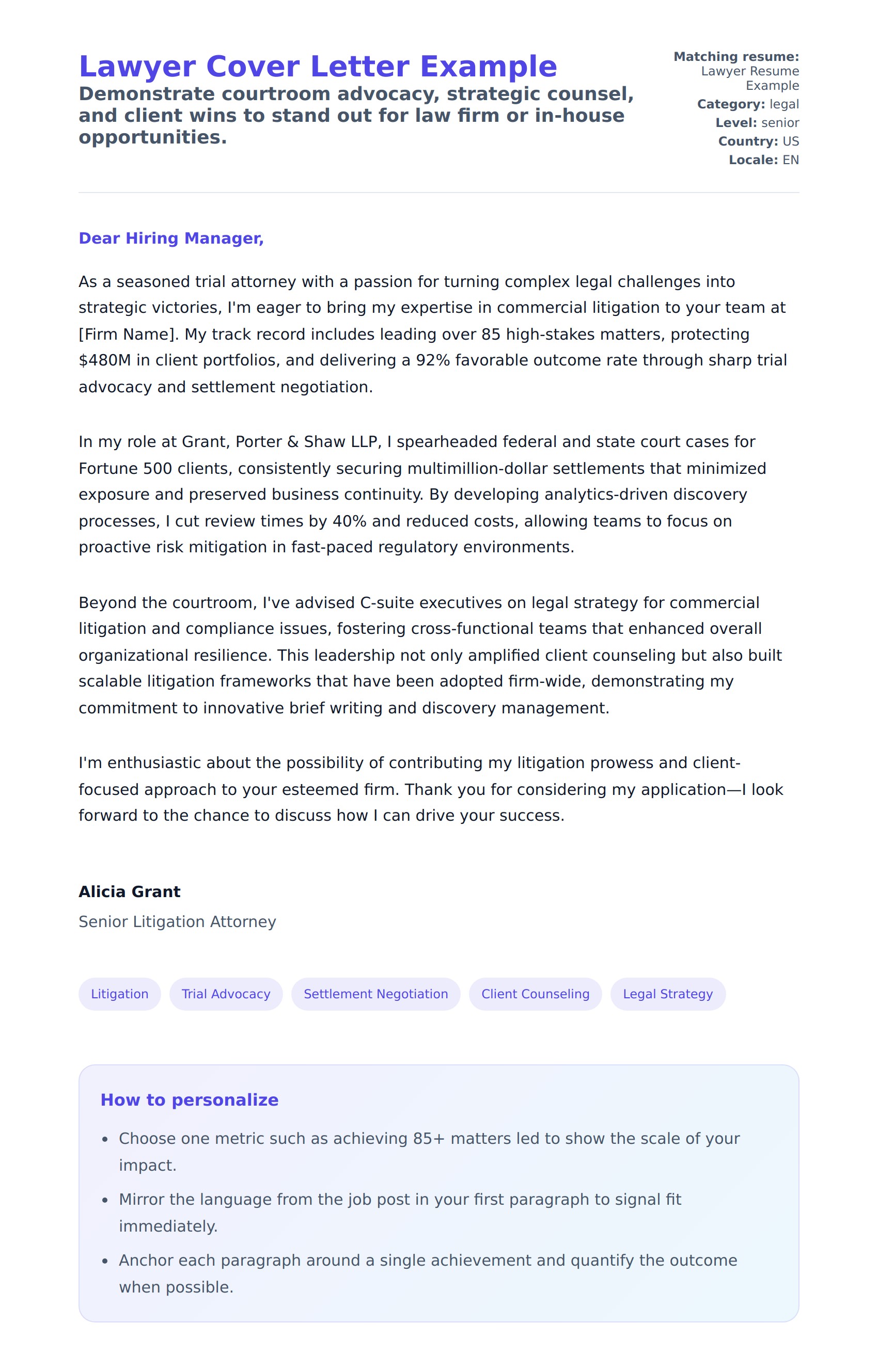Click the Senior Litigation Attorney title
The height and width of the screenshot is (1372, 878).
177,922
